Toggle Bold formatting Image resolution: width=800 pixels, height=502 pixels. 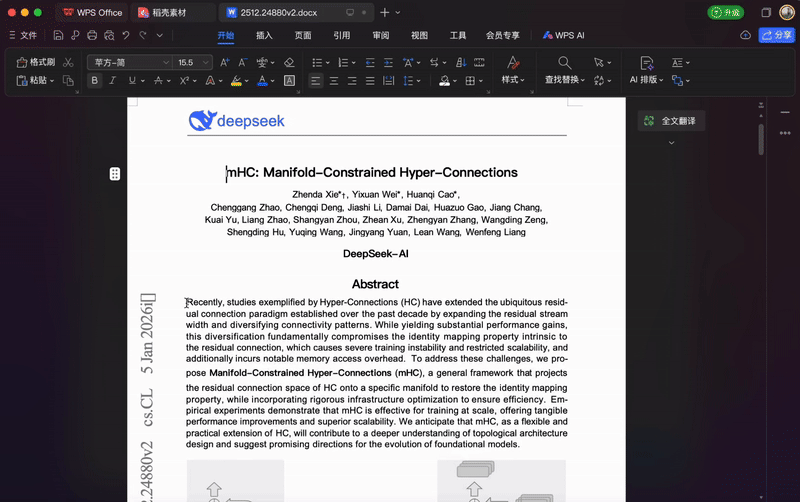click(94, 80)
